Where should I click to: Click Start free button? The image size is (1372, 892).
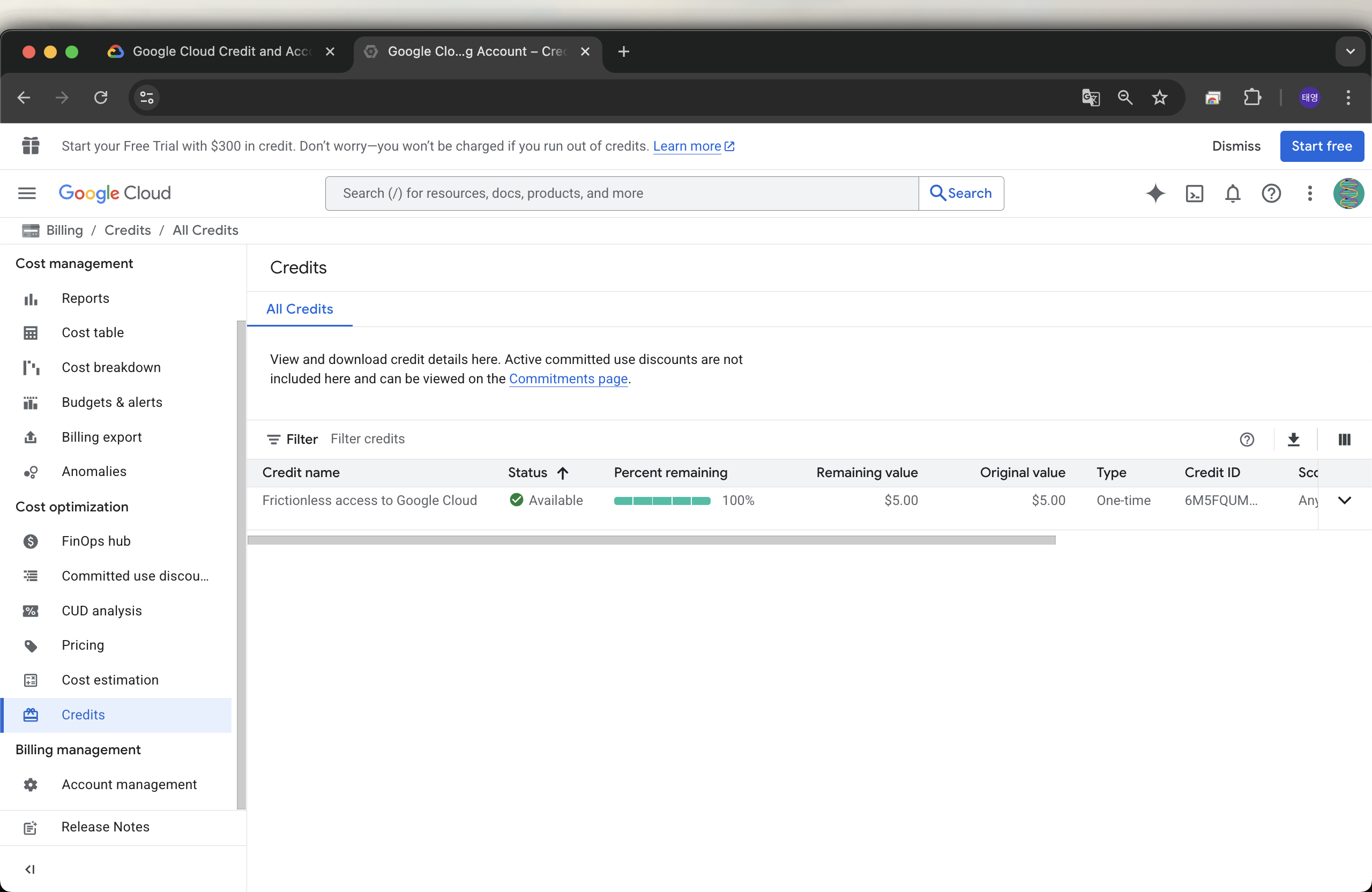(1321, 146)
